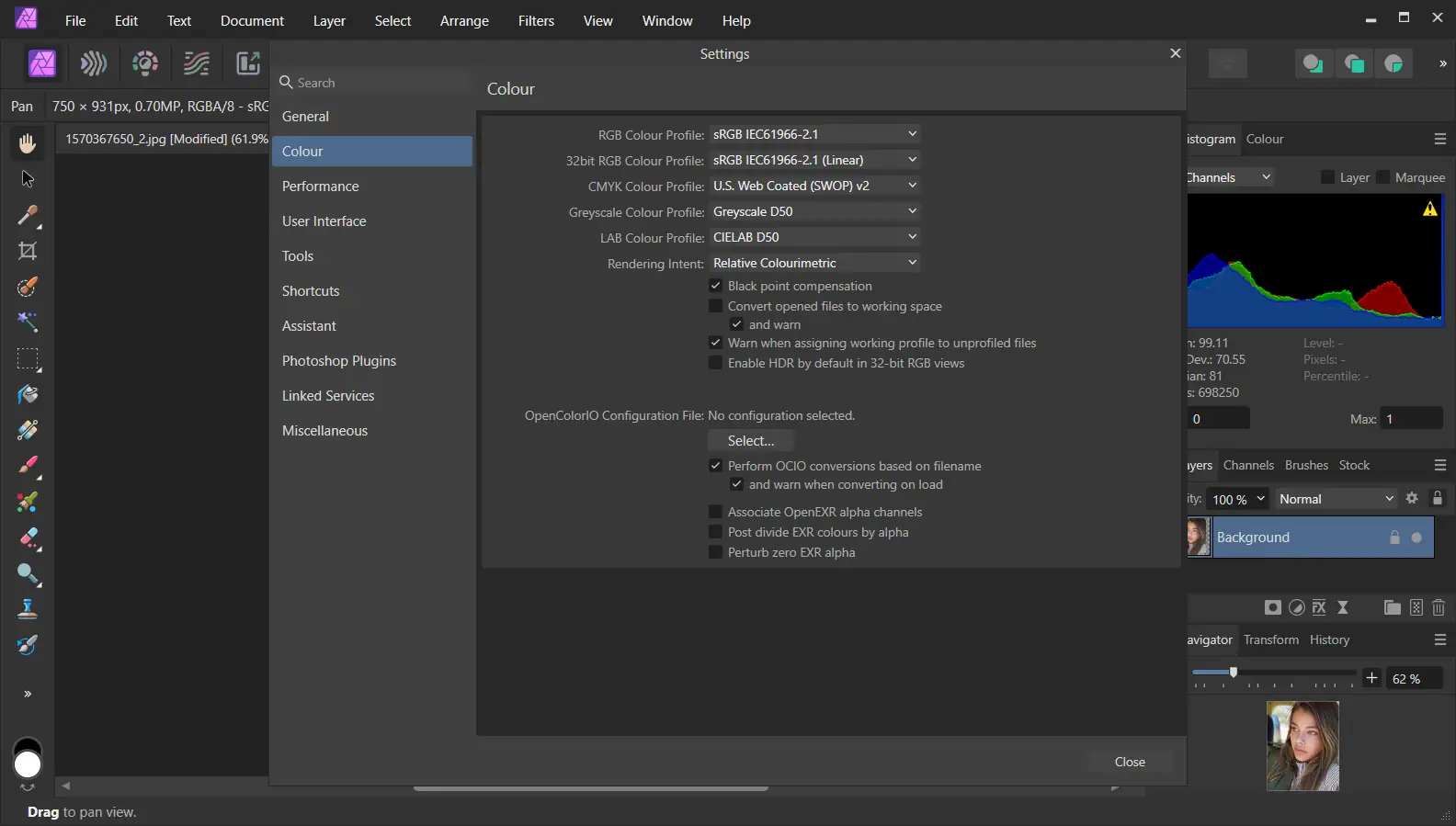
Task: Enable HDR by default in 32-bit views
Action: [x=715, y=363]
